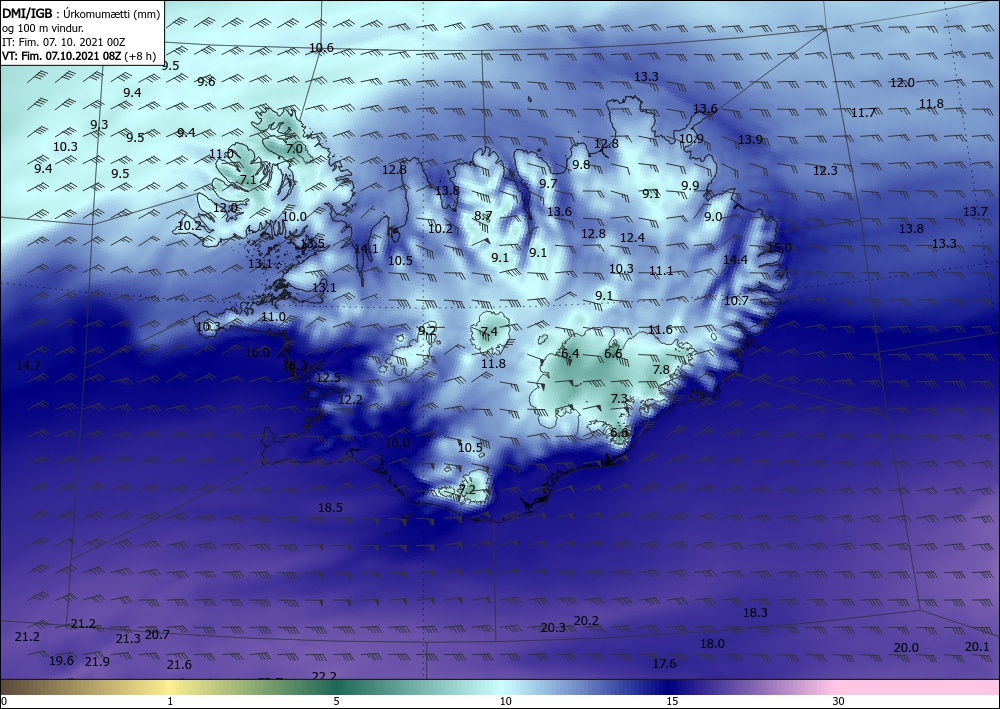Click the map value 10.7

pyautogui.click(x=737, y=301)
